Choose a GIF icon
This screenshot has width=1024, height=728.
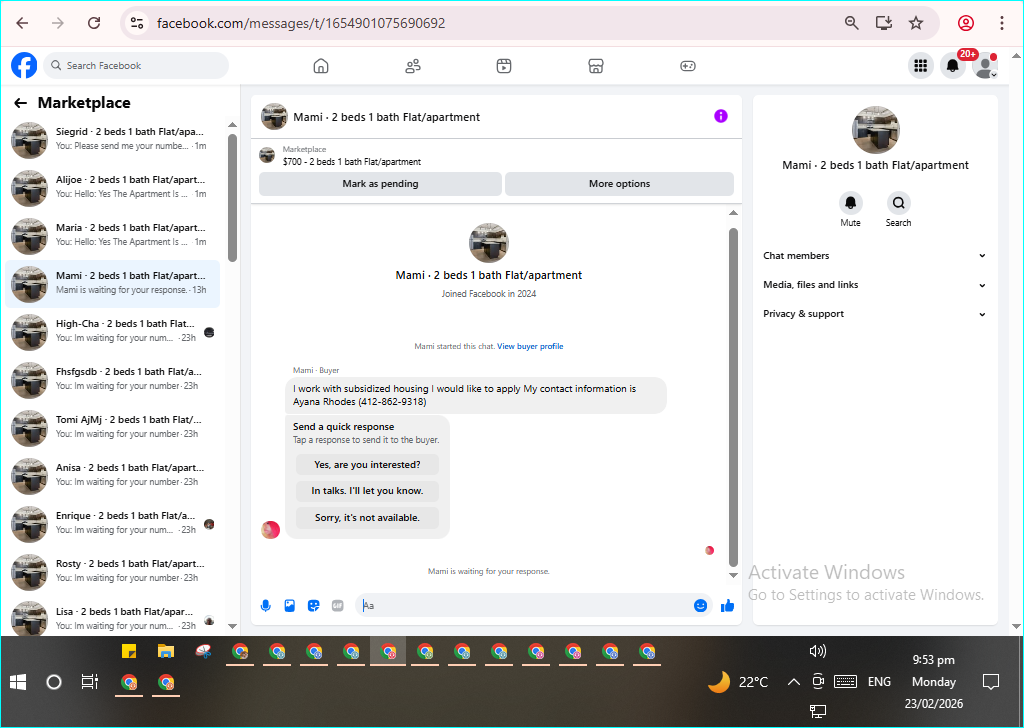338,606
